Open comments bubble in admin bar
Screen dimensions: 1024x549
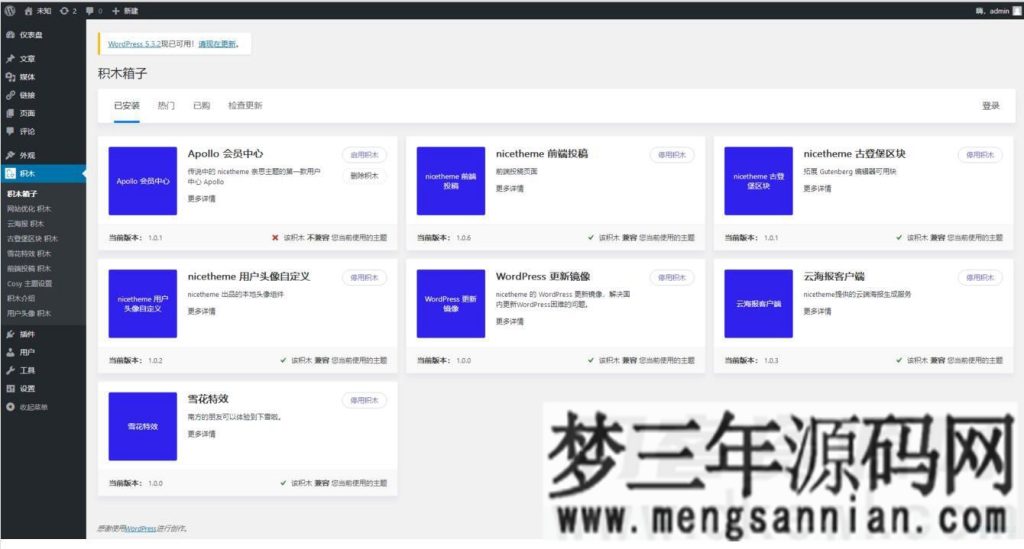coord(89,10)
